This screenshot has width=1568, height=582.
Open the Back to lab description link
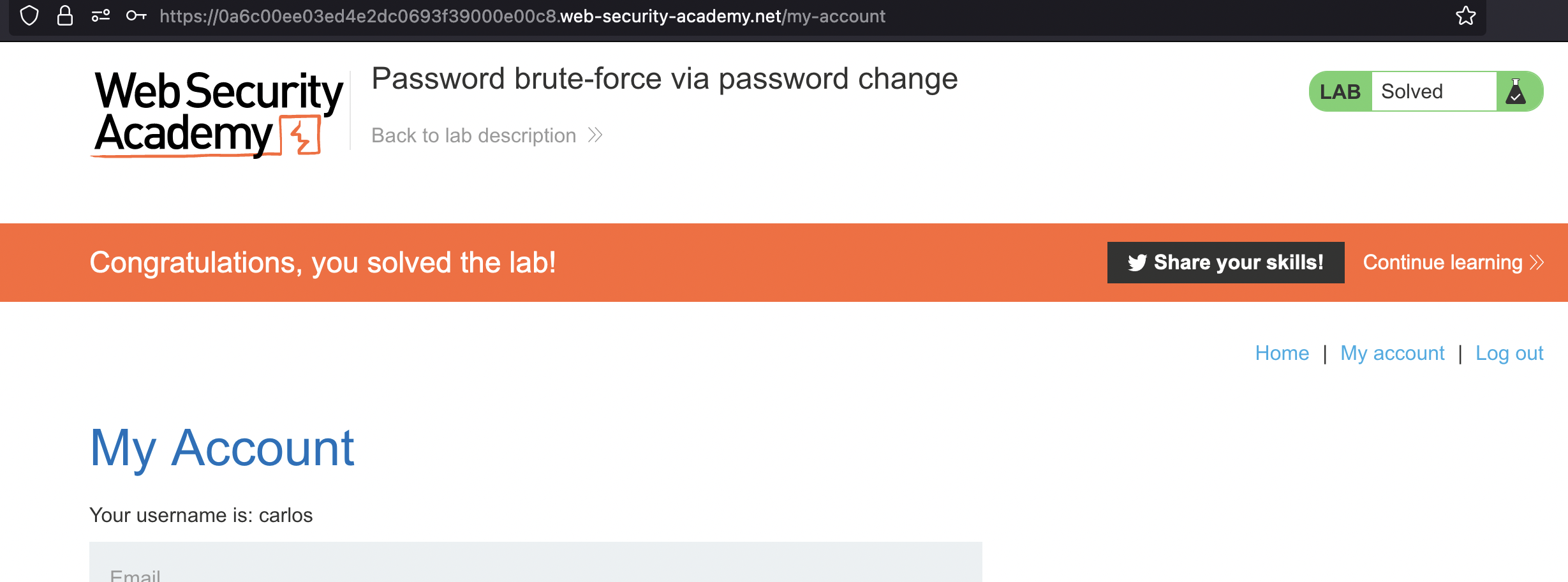[x=473, y=135]
